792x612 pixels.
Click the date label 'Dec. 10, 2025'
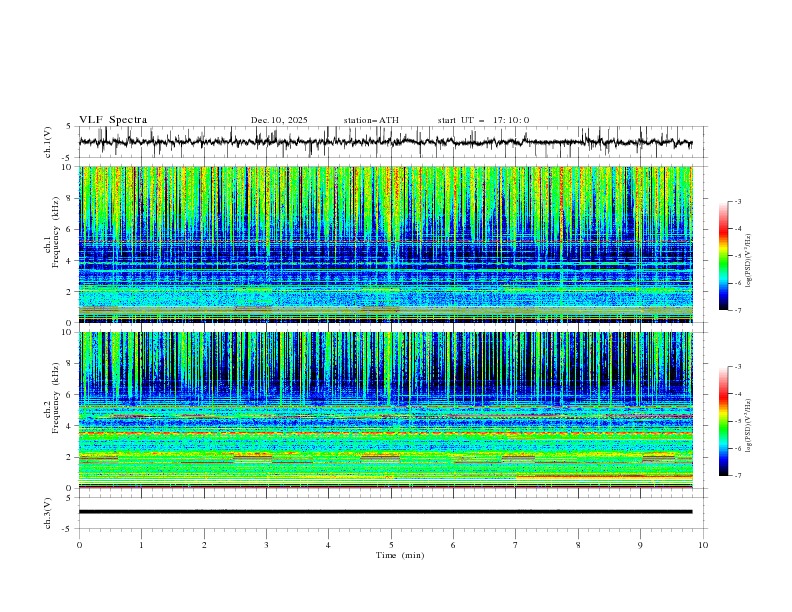pyautogui.click(x=279, y=120)
